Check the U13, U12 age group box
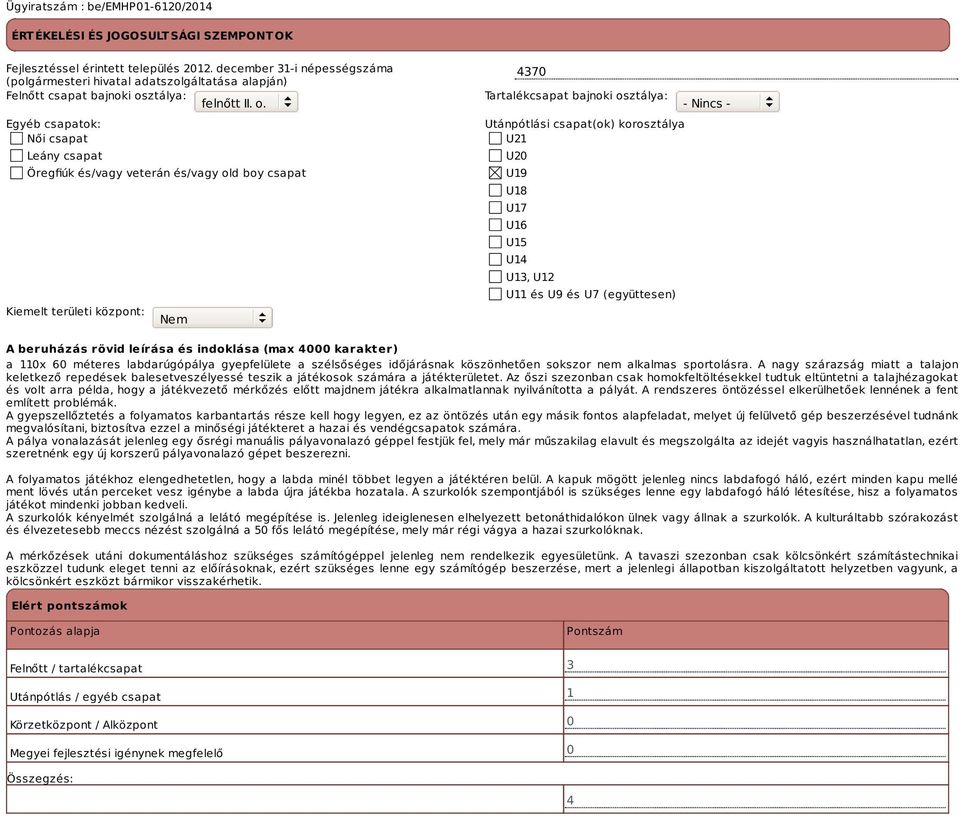 495,277
